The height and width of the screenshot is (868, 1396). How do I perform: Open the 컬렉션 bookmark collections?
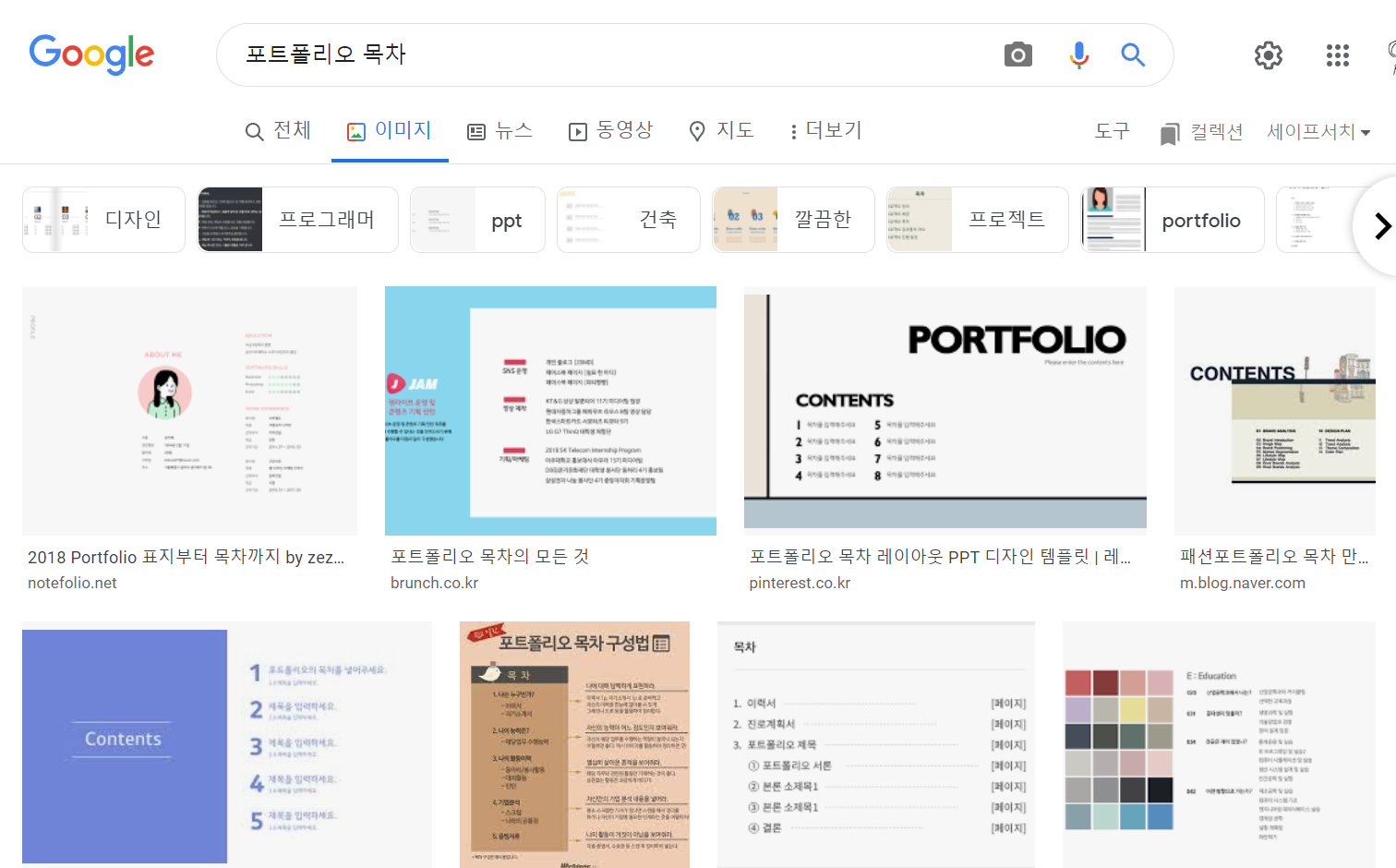(x=1201, y=132)
